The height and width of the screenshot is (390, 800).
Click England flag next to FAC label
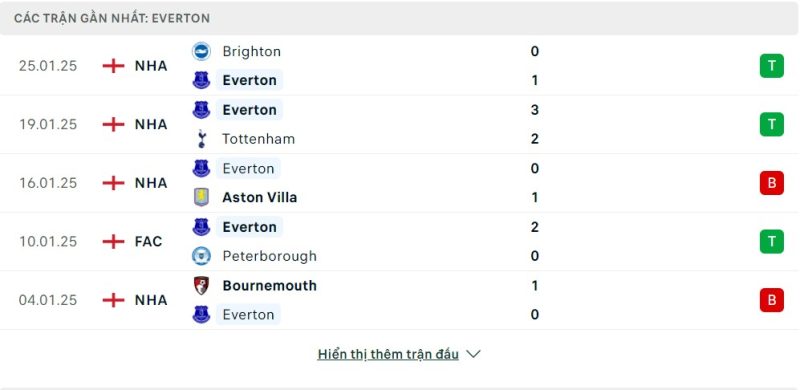tap(113, 241)
